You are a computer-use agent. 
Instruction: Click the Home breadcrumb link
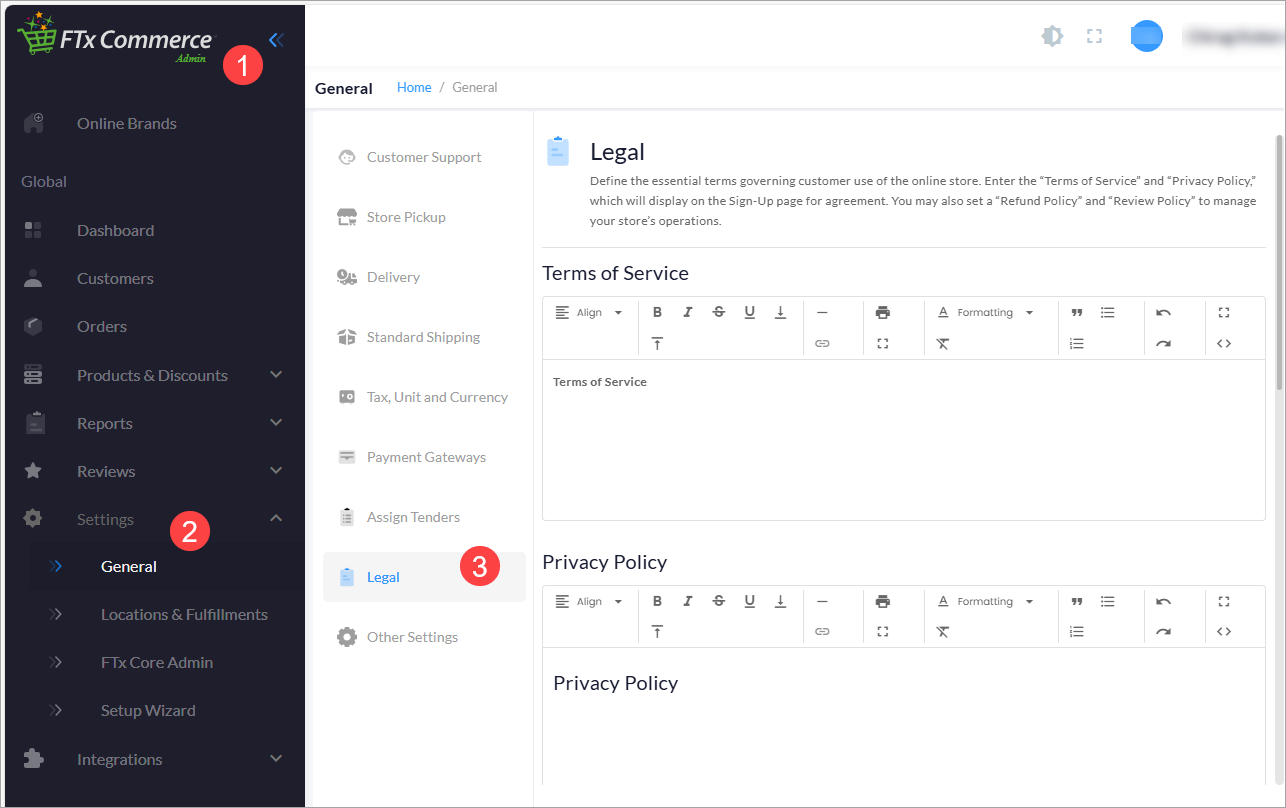(414, 88)
